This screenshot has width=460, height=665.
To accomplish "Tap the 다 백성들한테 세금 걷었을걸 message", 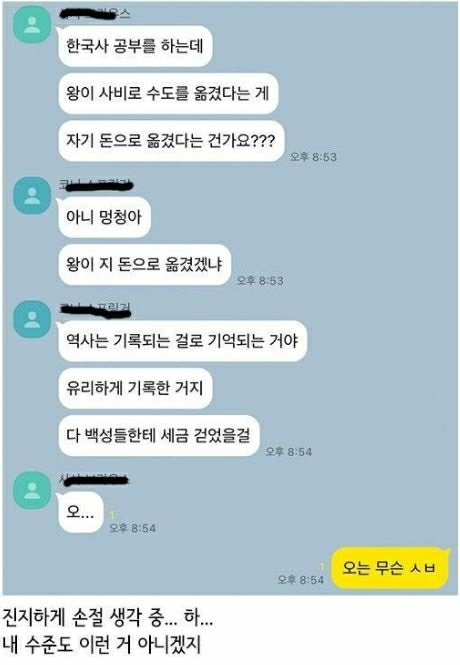I will [x=159, y=436].
